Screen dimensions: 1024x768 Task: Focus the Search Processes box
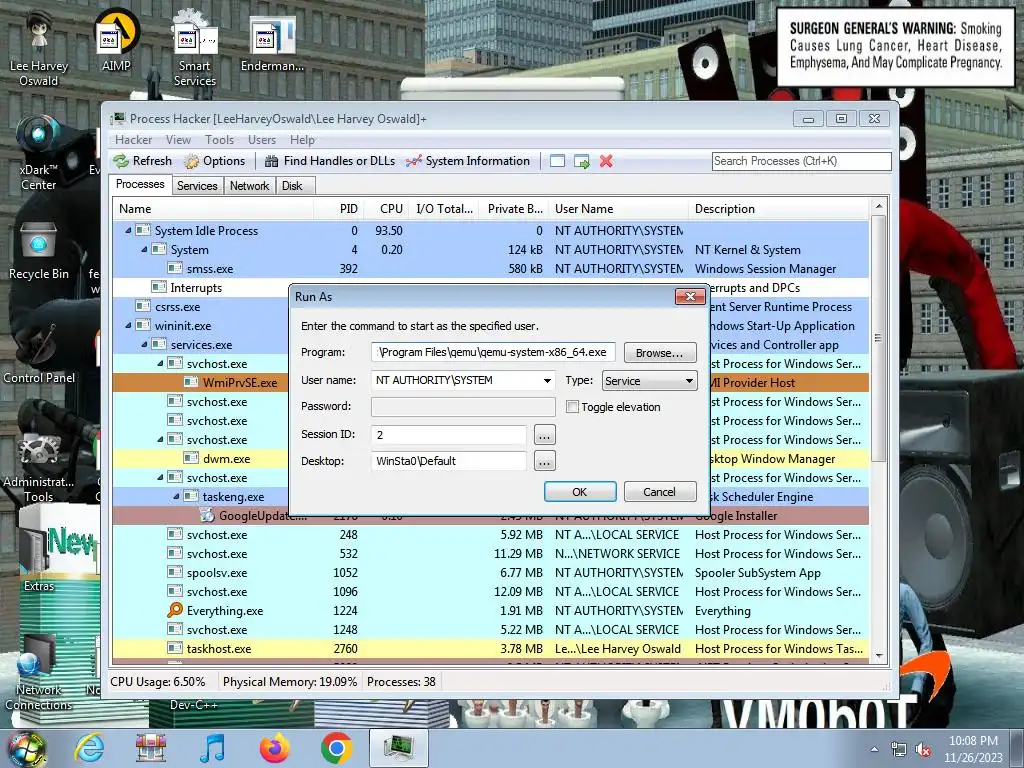tap(802, 161)
